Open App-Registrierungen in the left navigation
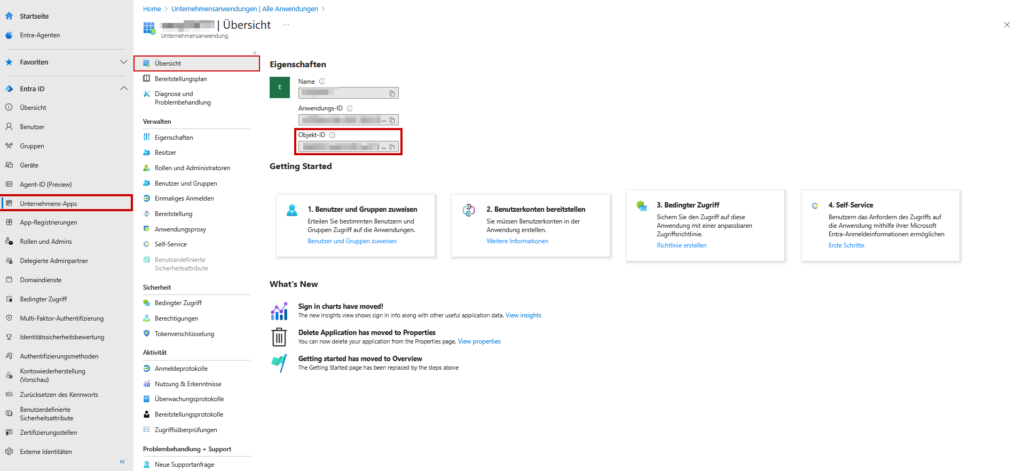Screen dimensions: 1024x471 coord(48,222)
